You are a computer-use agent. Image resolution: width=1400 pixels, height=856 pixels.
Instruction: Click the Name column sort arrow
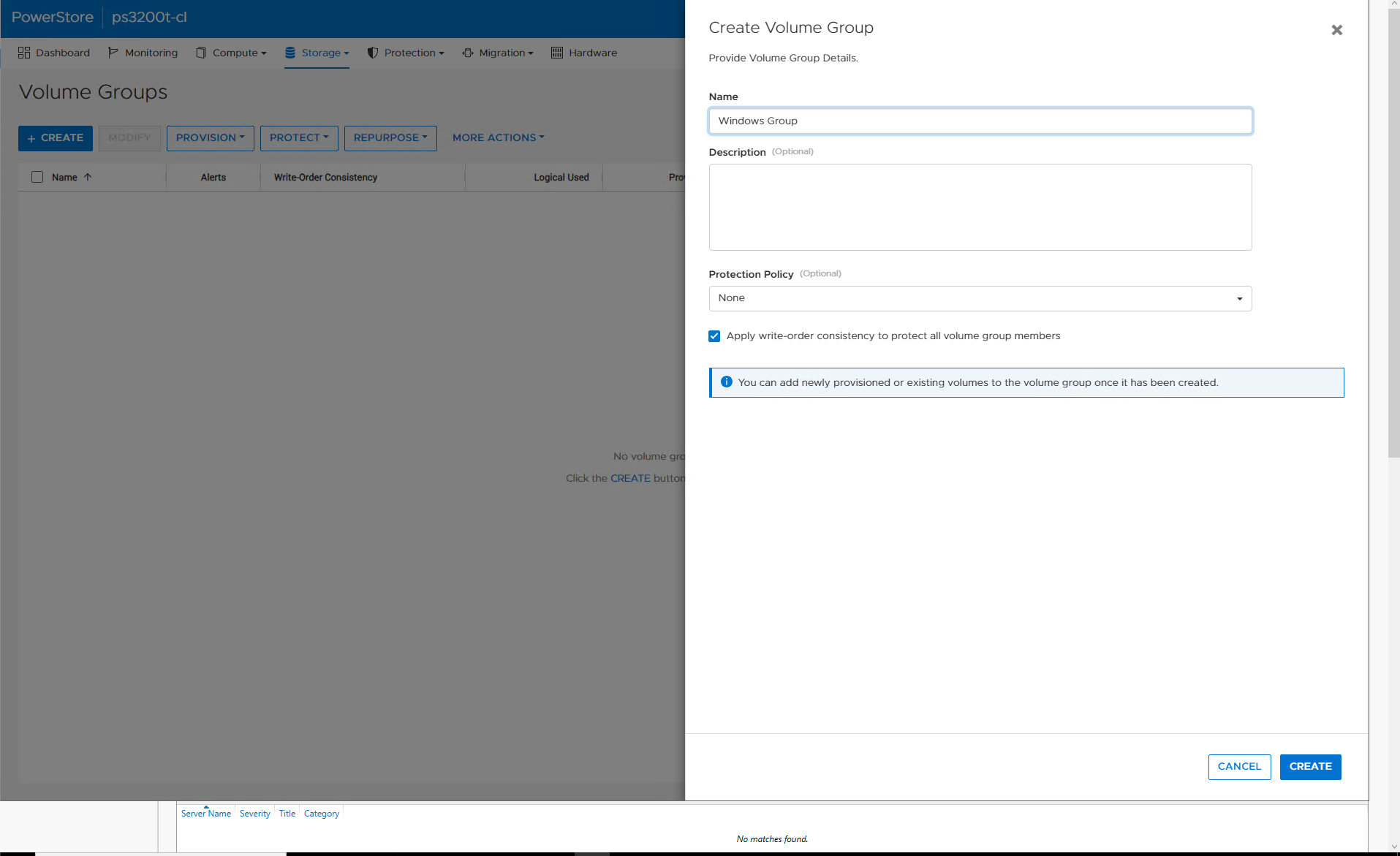[88, 177]
